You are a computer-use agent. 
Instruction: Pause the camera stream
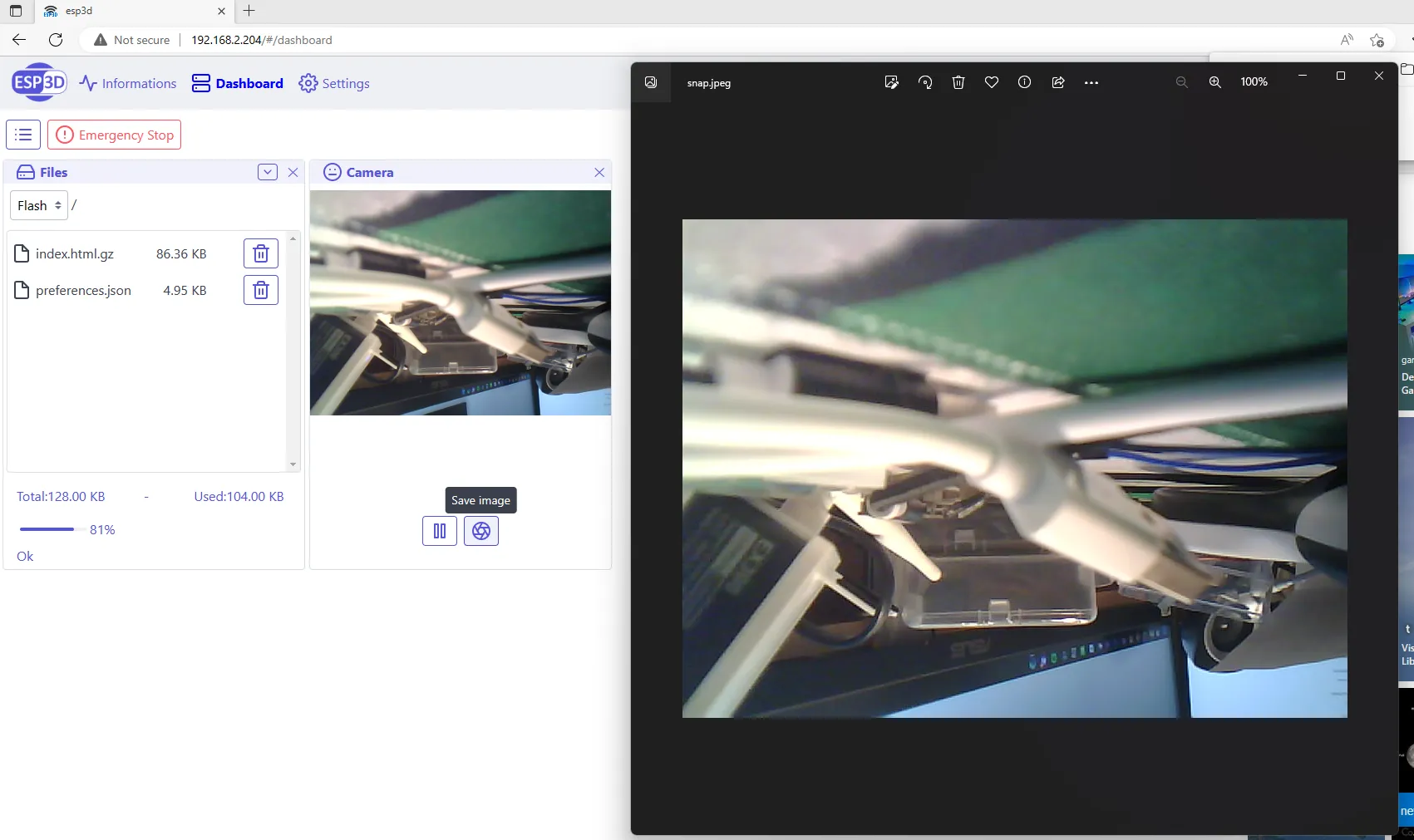coord(440,531)
